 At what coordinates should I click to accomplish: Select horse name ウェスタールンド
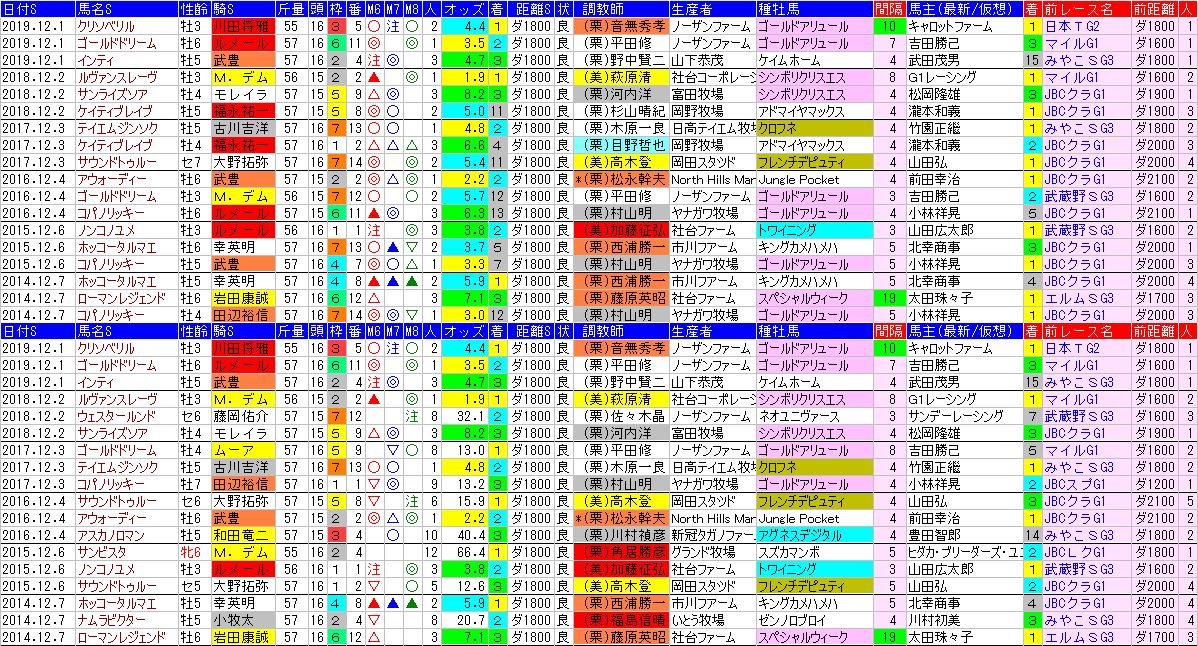click(x=116, y=416)
